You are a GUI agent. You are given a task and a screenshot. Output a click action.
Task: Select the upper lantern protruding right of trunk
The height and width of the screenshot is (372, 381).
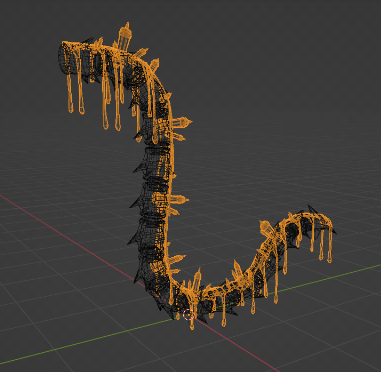tap(181, 123)
